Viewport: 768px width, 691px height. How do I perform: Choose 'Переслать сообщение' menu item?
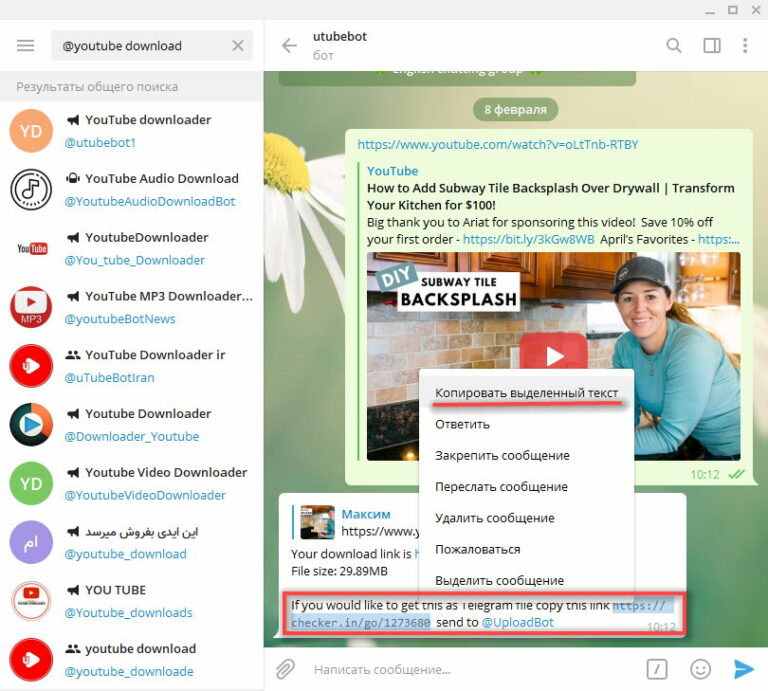coord(527,487)
